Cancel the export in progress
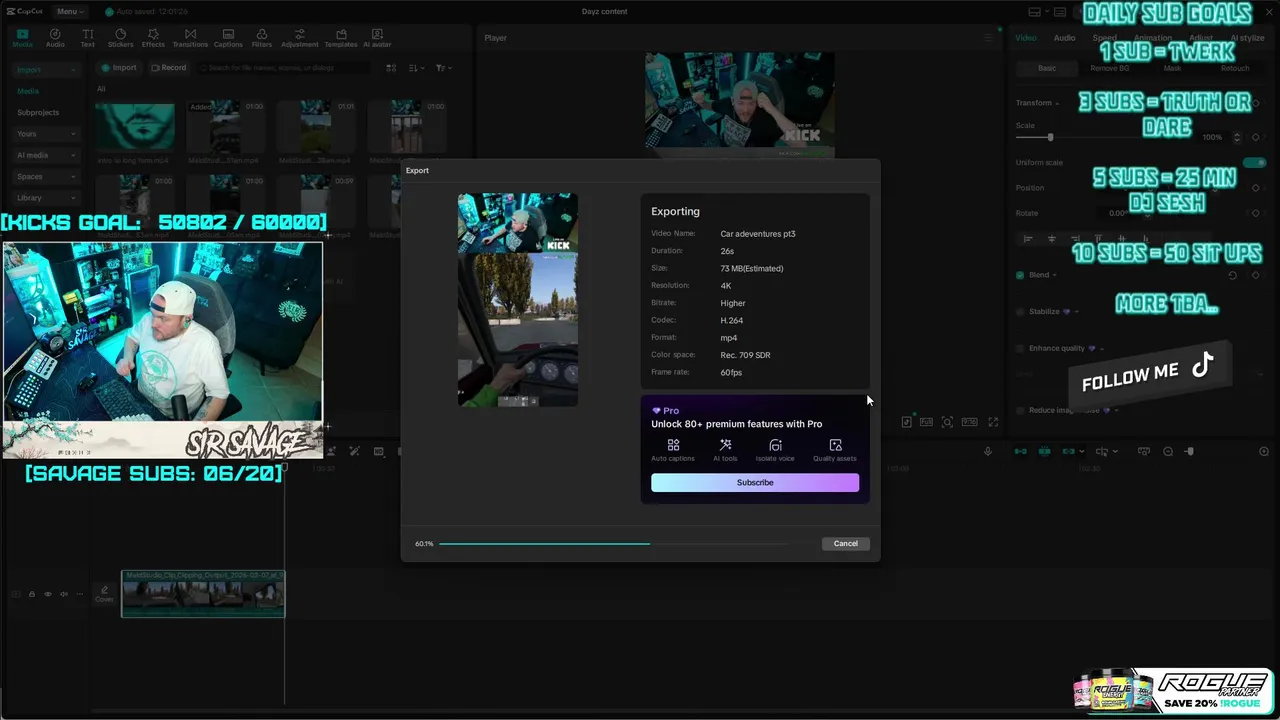The width and height of the screenshot is (1280, 720). 846,543
